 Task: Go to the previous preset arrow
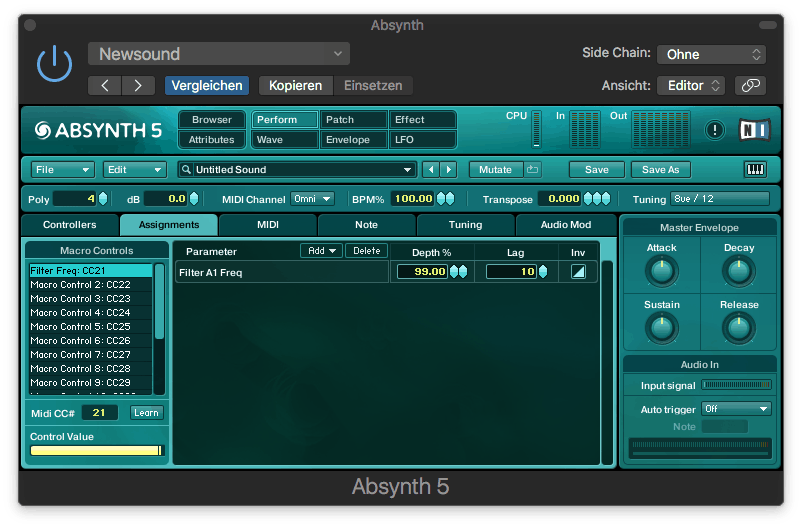105,86
